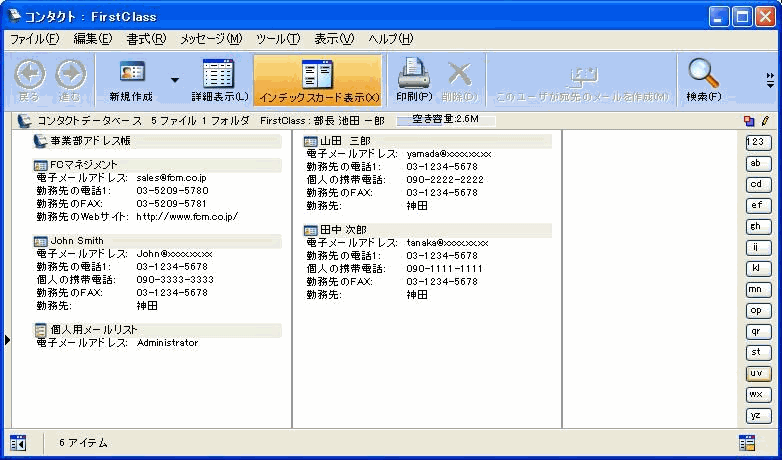Open the John Smith contact entry
This screenshot has height=460, width=782.
77,241
